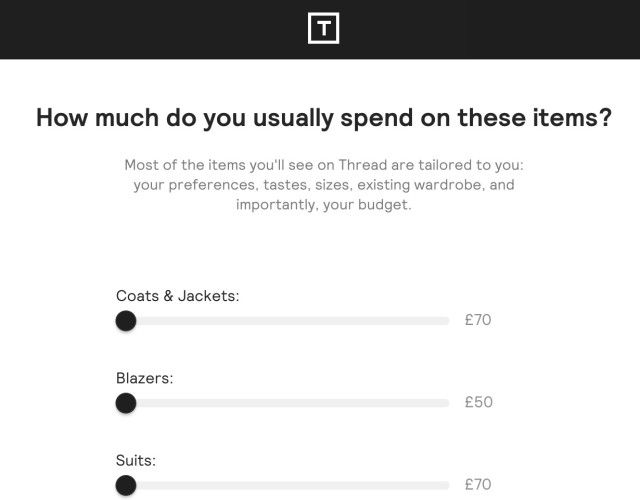The width and height of the screenshot is (640, 500).
Task: Select the Coats & Jackets label
Action: point(178,296)
